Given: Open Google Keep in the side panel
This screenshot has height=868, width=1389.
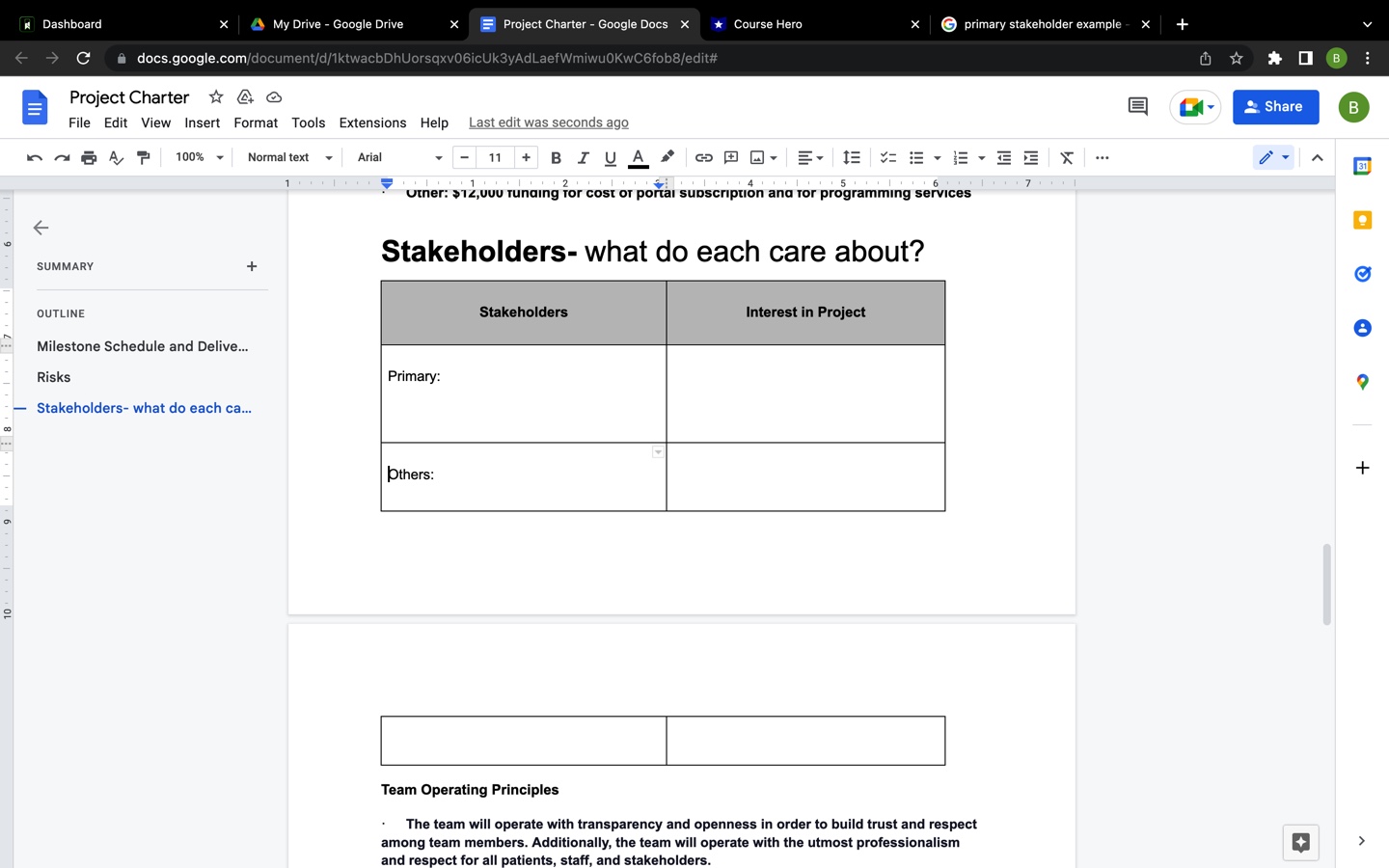Looking at the screenshot, I should click(1362, 220).
